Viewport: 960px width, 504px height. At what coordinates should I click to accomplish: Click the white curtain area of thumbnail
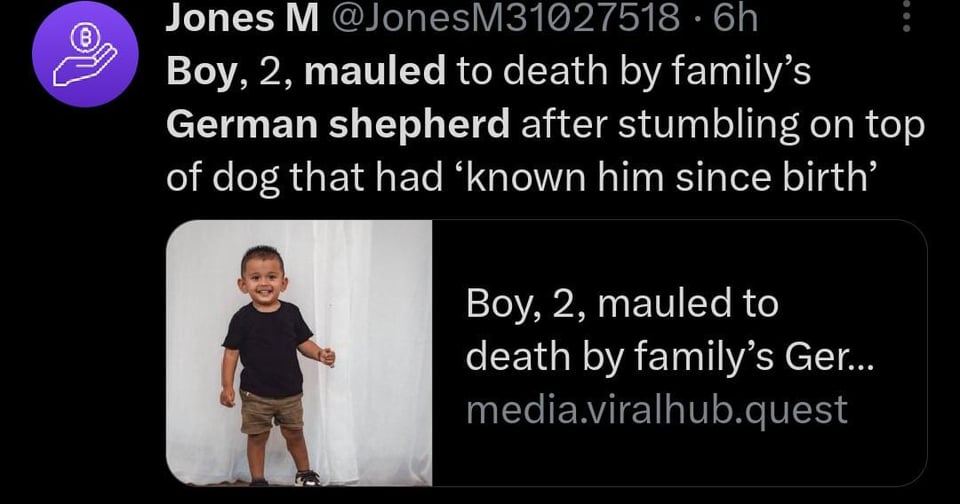point(380,343)
